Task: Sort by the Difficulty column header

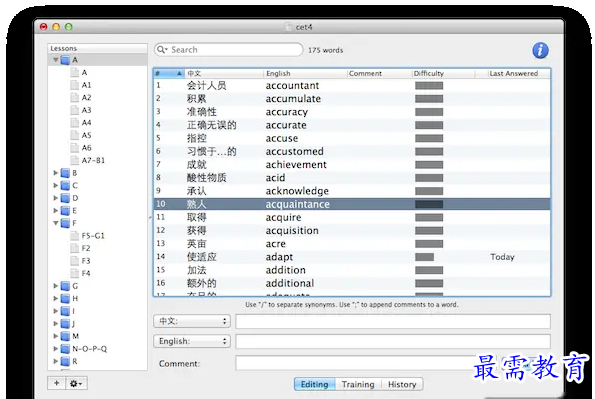Action: (x=443, y=73)
